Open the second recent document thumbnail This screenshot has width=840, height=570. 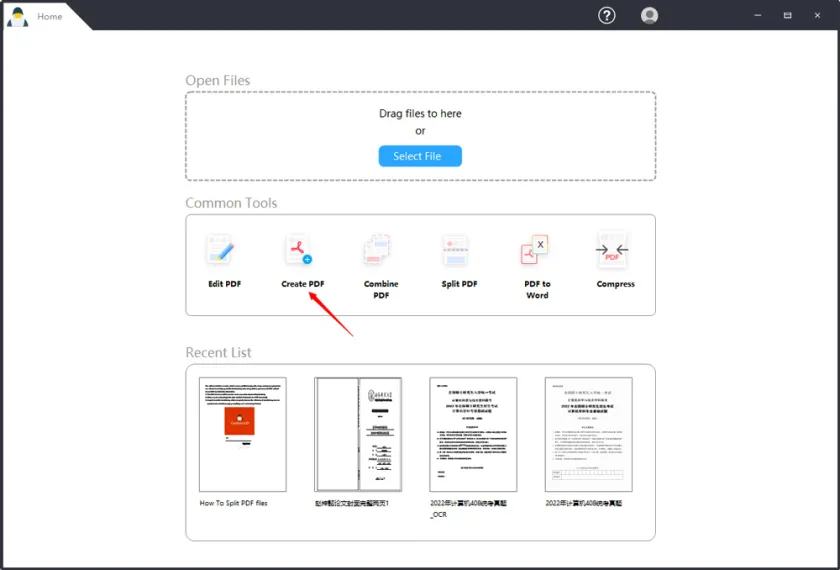coord(358,434)
